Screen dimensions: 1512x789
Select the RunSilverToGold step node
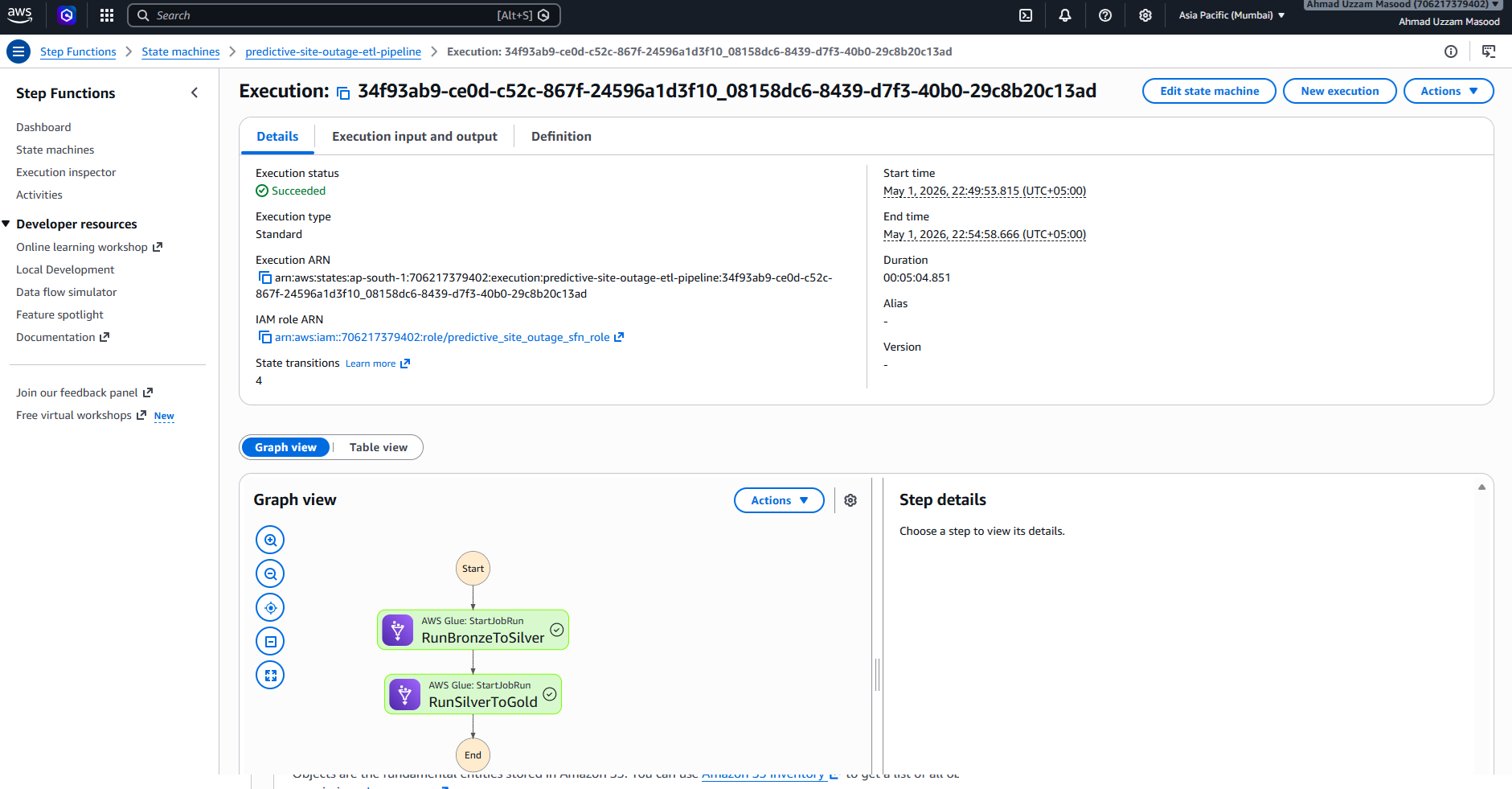pos(473,694)
